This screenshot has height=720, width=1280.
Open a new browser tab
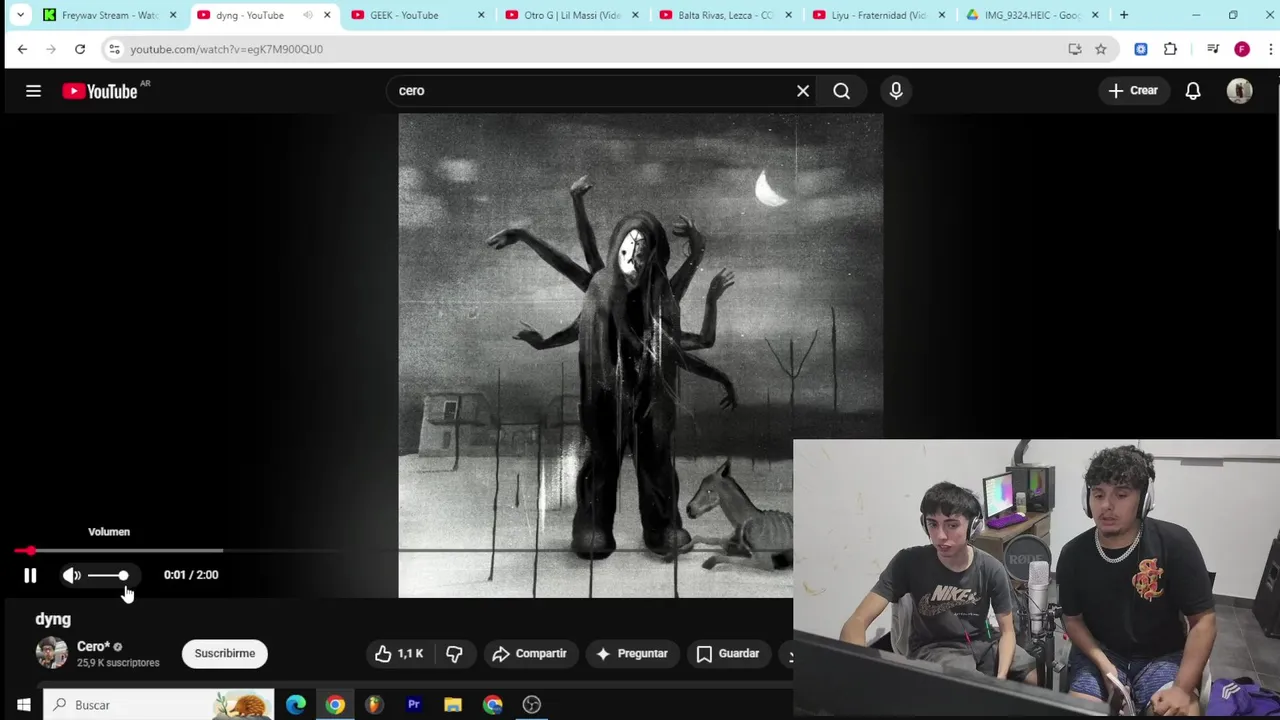coord(1124,15)
